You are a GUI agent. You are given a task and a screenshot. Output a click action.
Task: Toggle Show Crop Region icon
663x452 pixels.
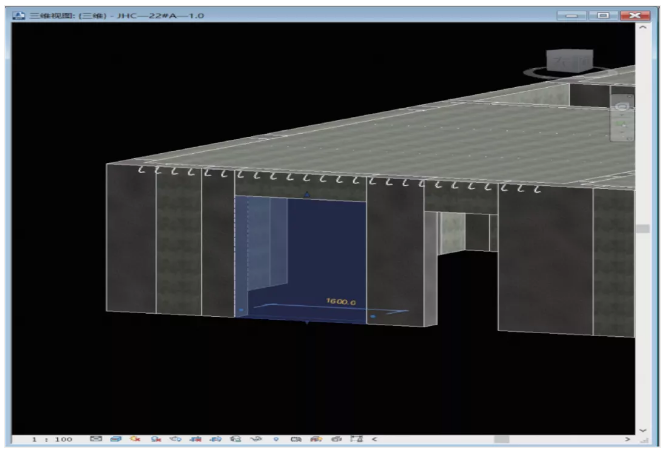(216, 439)
